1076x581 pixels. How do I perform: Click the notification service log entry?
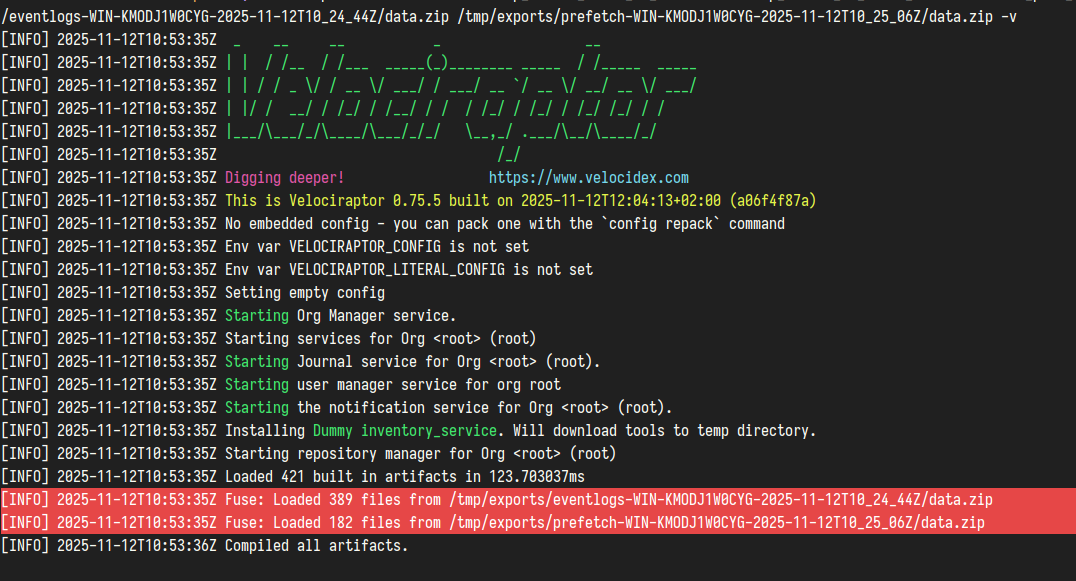pyautogui.click(x=448, y=407)
